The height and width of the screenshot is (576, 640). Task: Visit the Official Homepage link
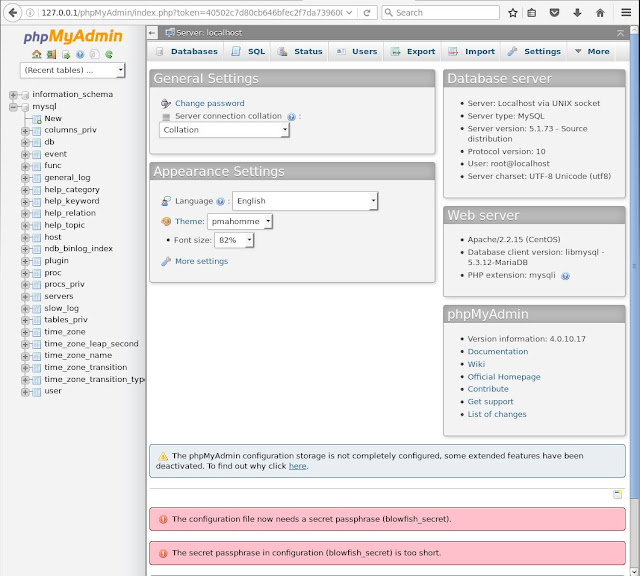[504, 377]
